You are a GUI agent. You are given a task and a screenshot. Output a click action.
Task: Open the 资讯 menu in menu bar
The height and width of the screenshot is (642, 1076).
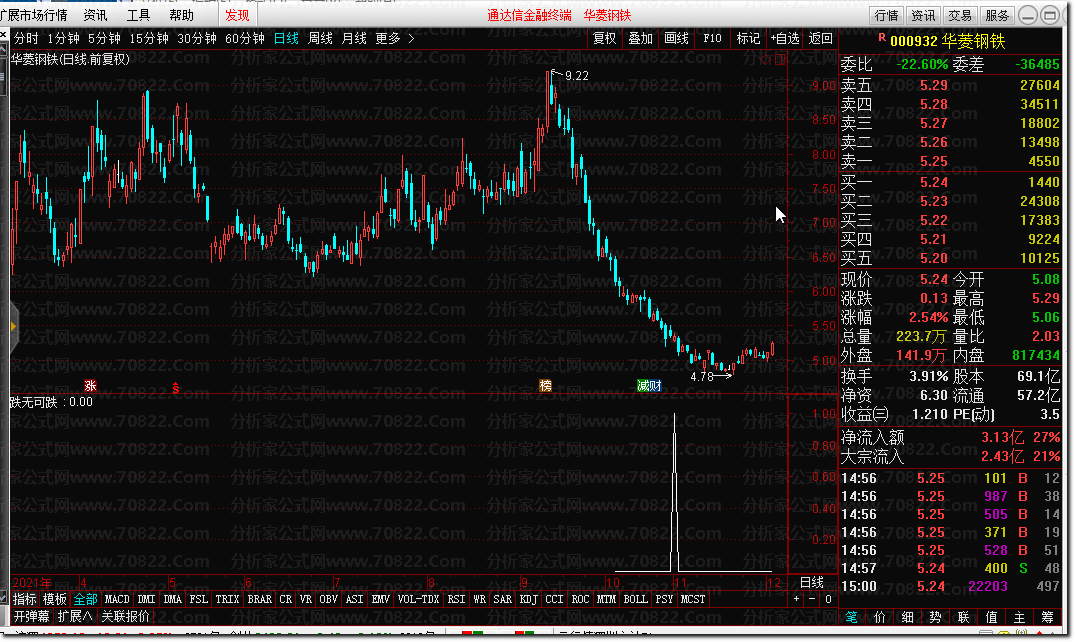95,15
